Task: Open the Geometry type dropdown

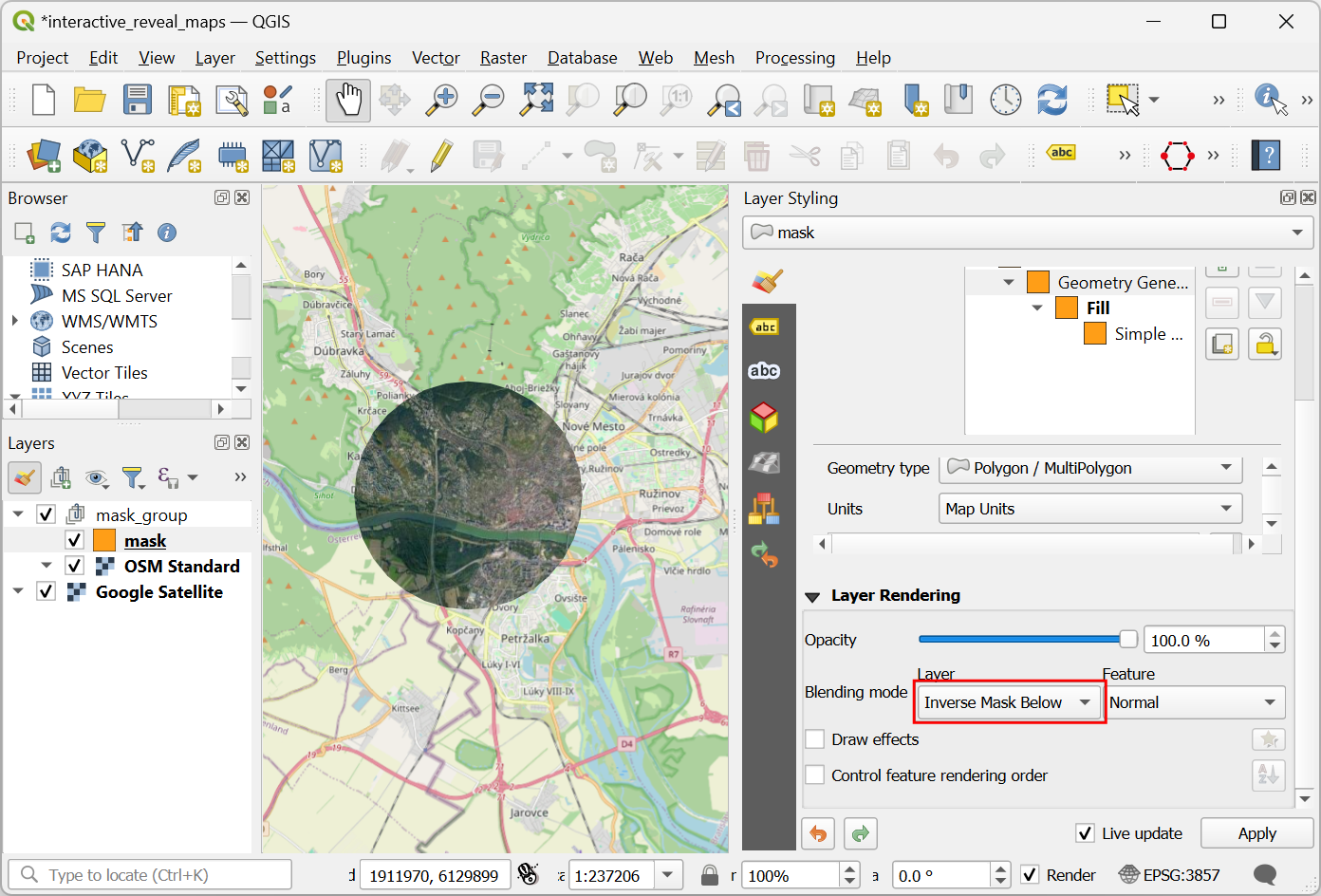Action: click(1090, 468)
